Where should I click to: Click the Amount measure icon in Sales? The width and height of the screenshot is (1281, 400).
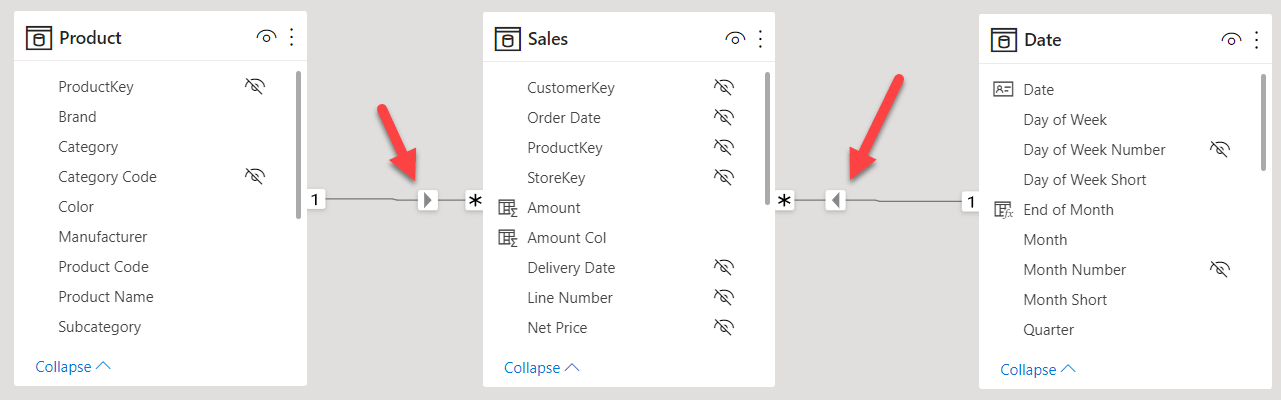coord(508,208)
